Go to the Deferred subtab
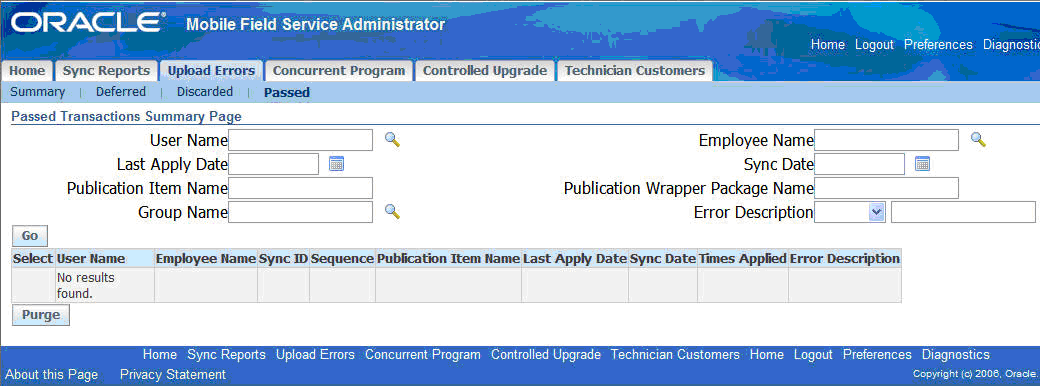This screenshot has width=1040, height=386. [121, 92]
